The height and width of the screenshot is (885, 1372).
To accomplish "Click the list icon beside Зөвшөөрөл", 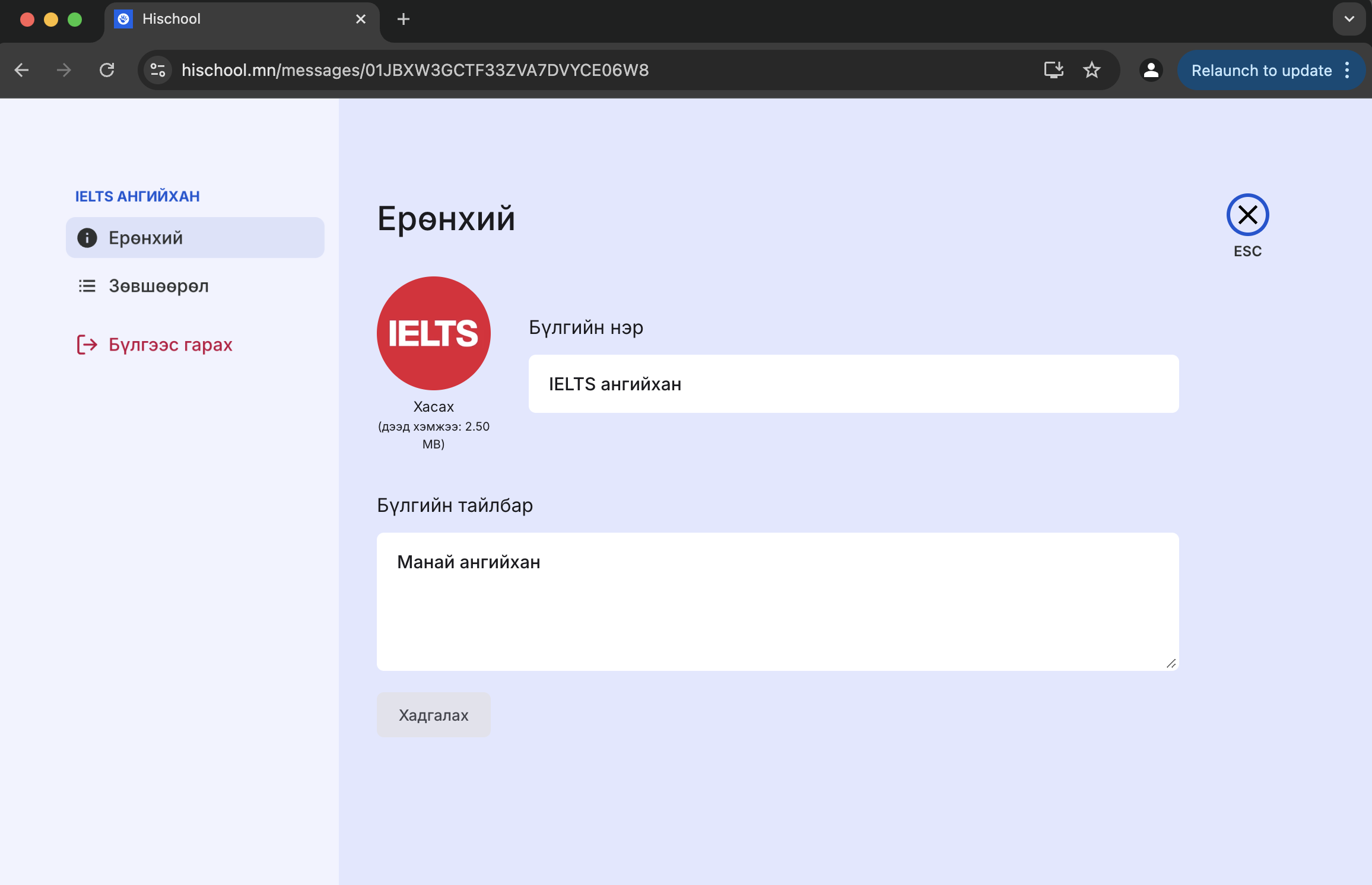I will pos(87,286).
